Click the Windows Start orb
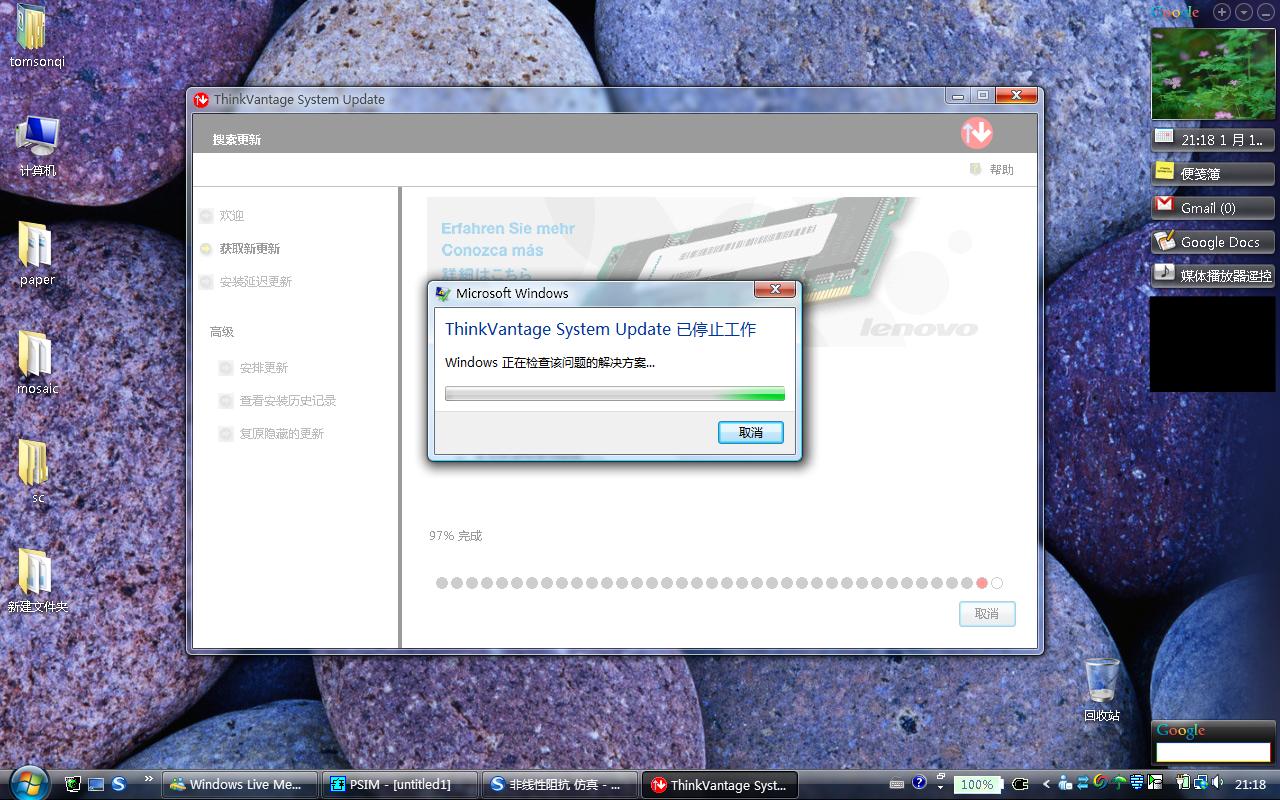Screen dimensions: 1280x800 pyautogui.click(x=27, y=782)
